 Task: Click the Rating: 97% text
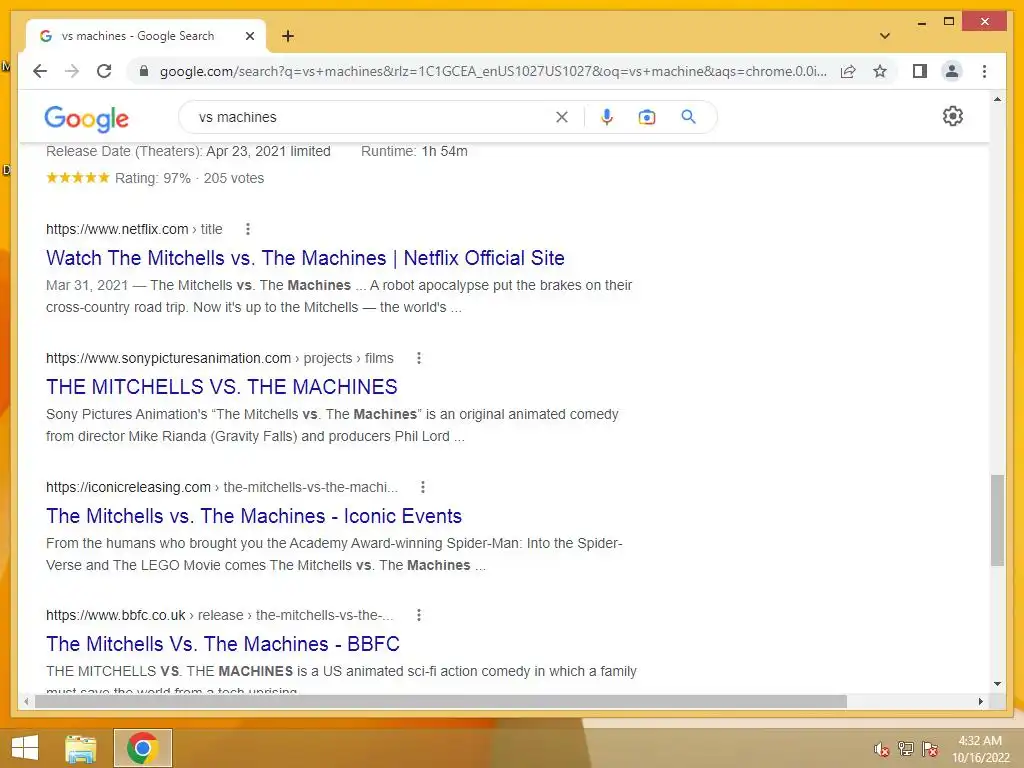(x=153, y=178)
